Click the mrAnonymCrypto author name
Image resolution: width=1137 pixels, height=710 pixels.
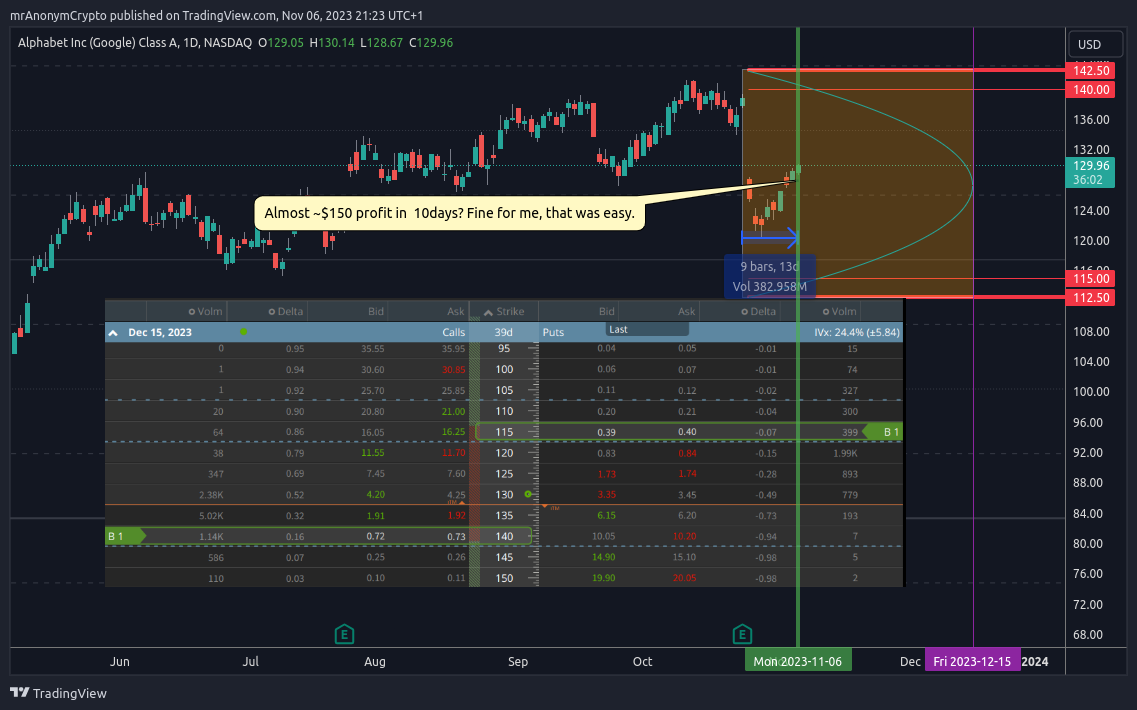coord(58,15)
